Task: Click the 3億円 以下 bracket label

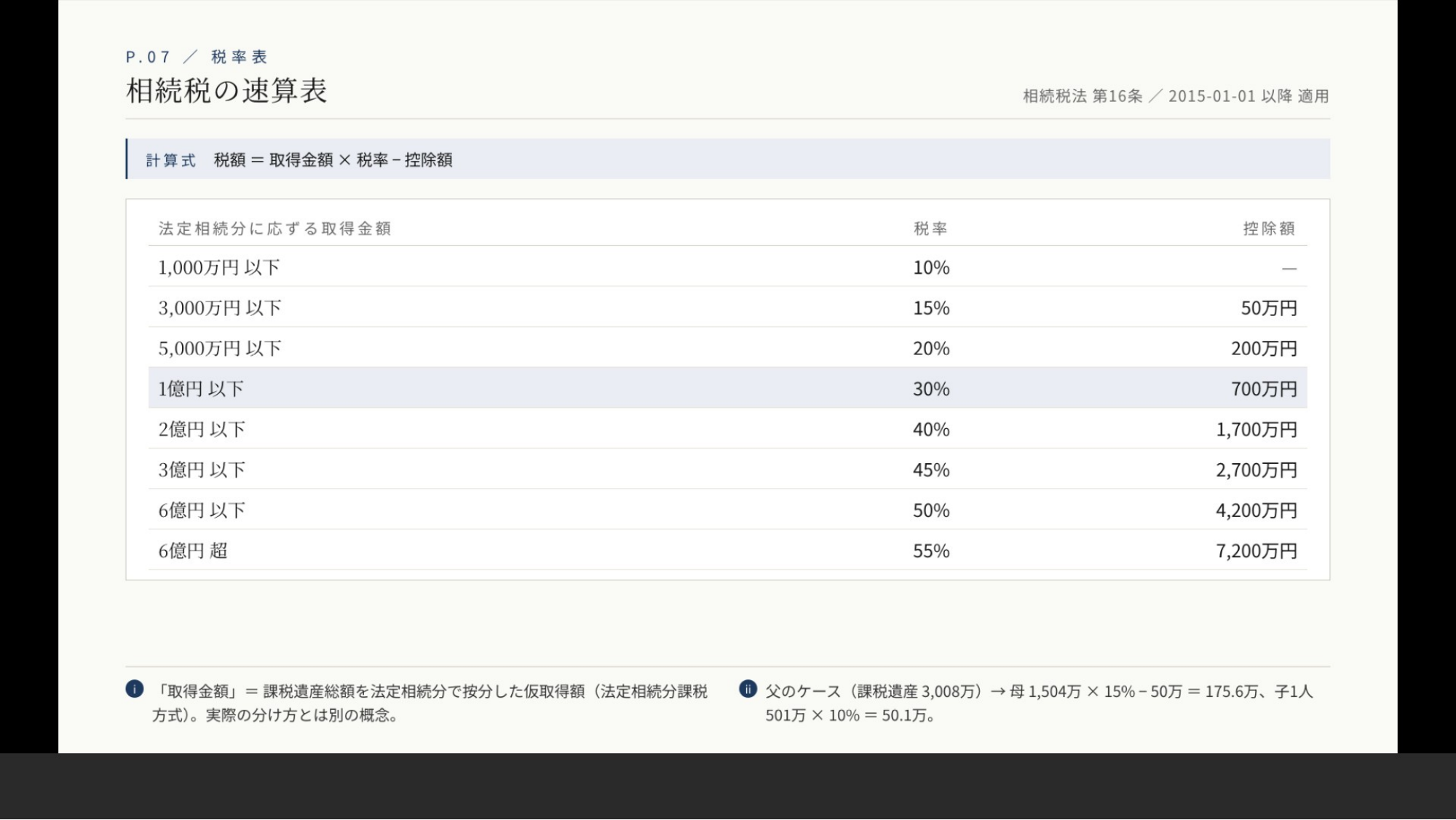Action: coord(202,470)
